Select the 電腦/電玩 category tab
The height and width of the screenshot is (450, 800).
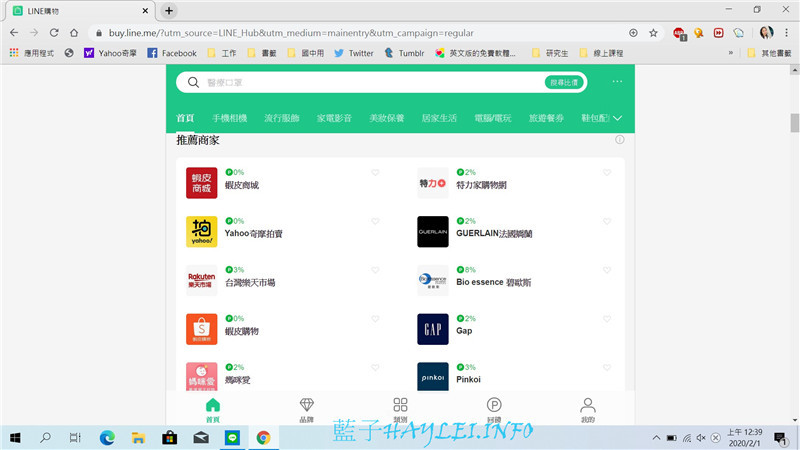[493, 118]
